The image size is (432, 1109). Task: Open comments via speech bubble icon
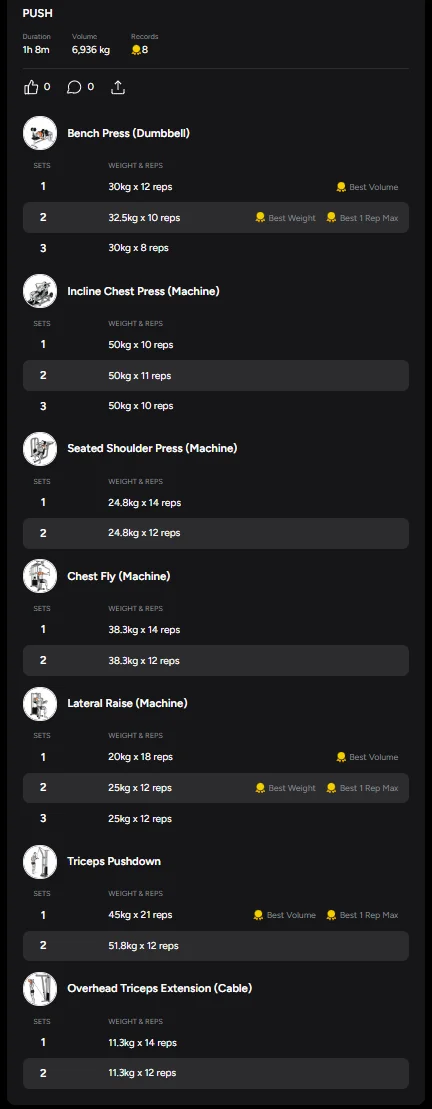point(74,87)
